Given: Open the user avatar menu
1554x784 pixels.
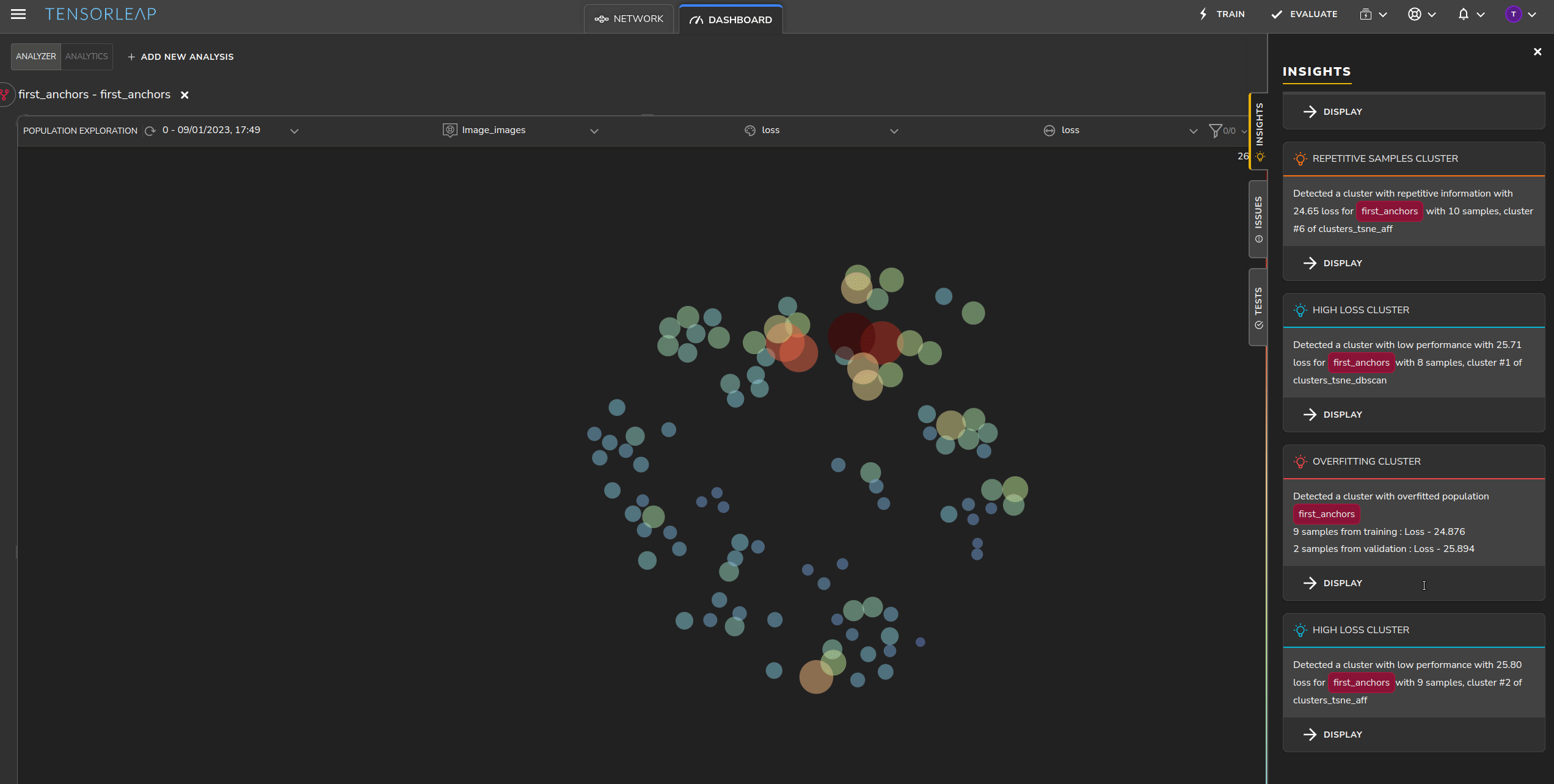Looking at the screenshot, I should pos(1513,14).
